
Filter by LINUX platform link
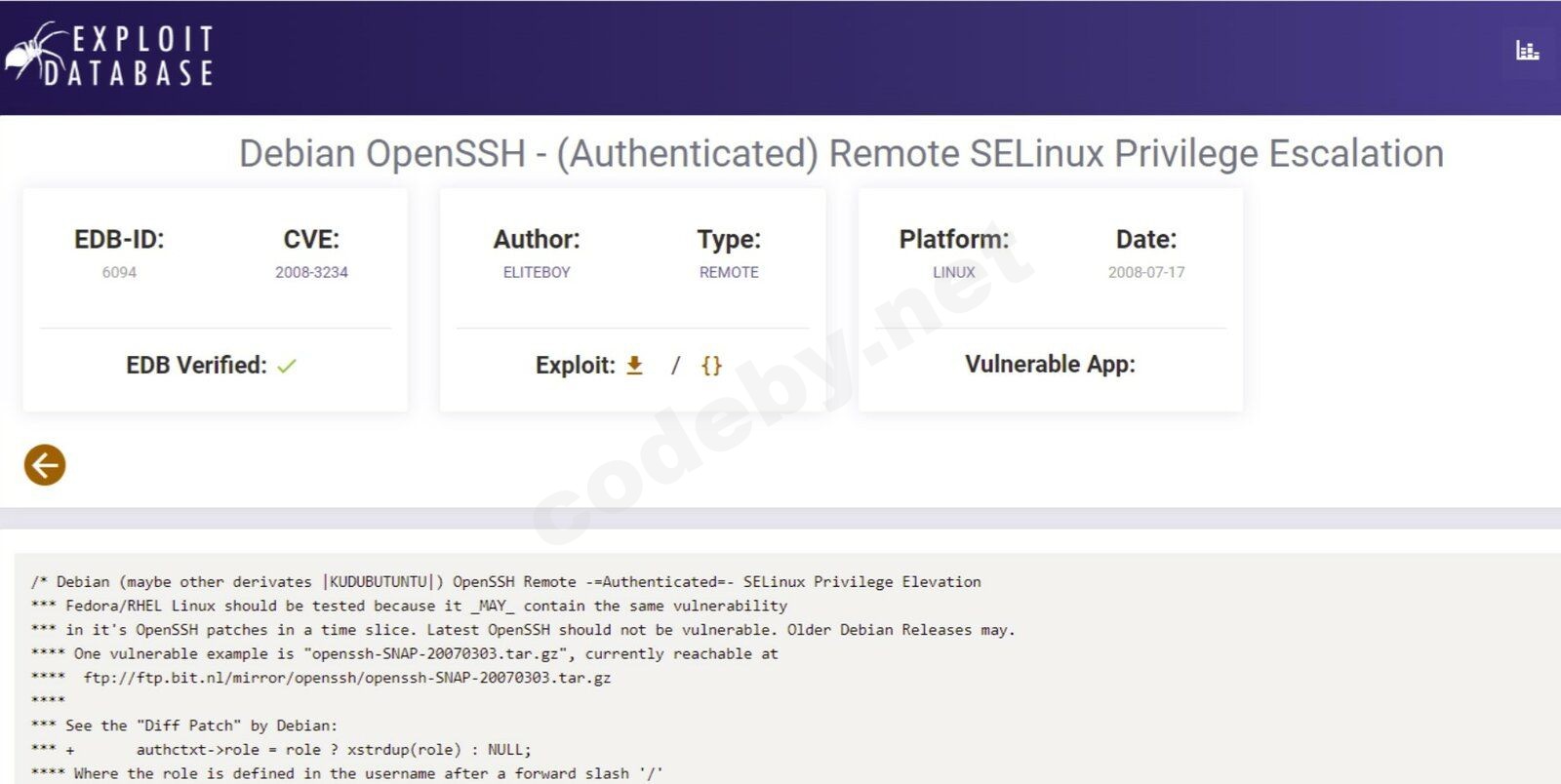click(954, 272)
